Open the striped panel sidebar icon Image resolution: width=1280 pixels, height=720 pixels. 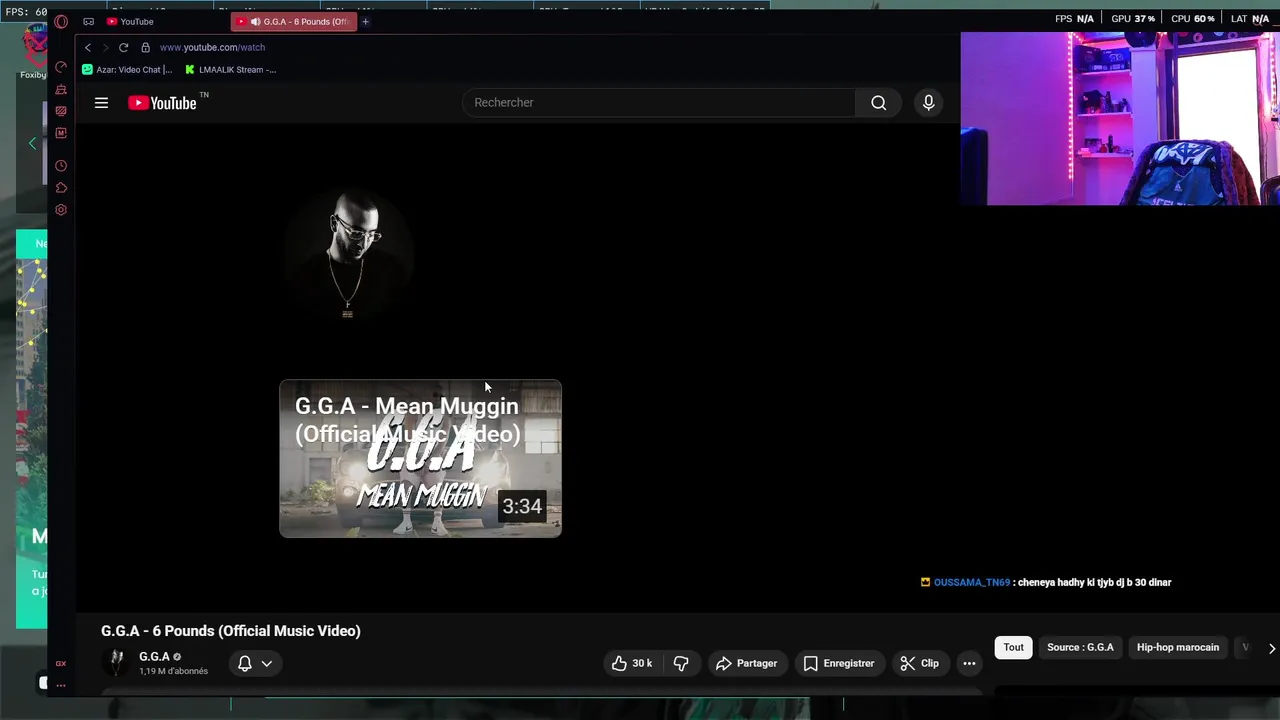61,111
